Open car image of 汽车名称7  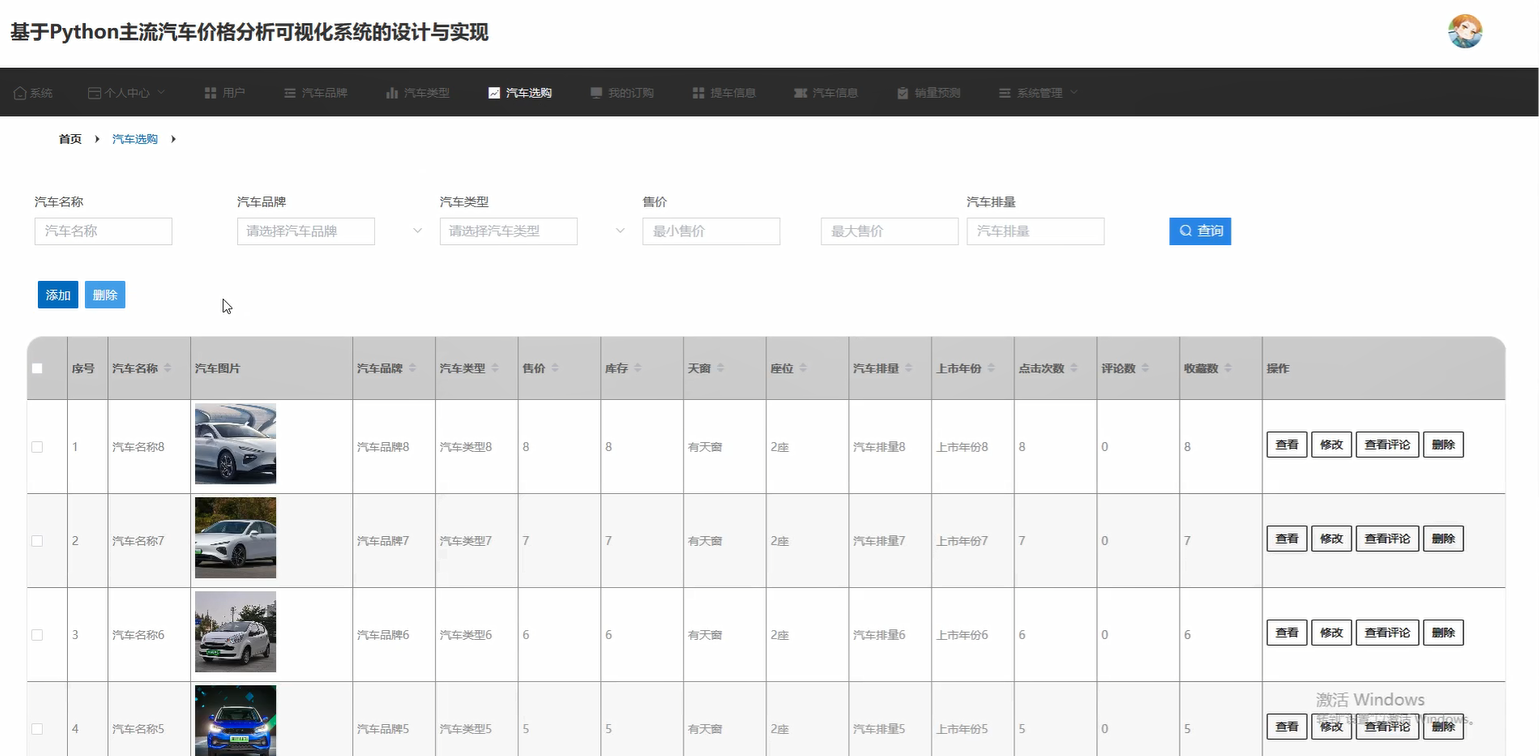(235, 538)
